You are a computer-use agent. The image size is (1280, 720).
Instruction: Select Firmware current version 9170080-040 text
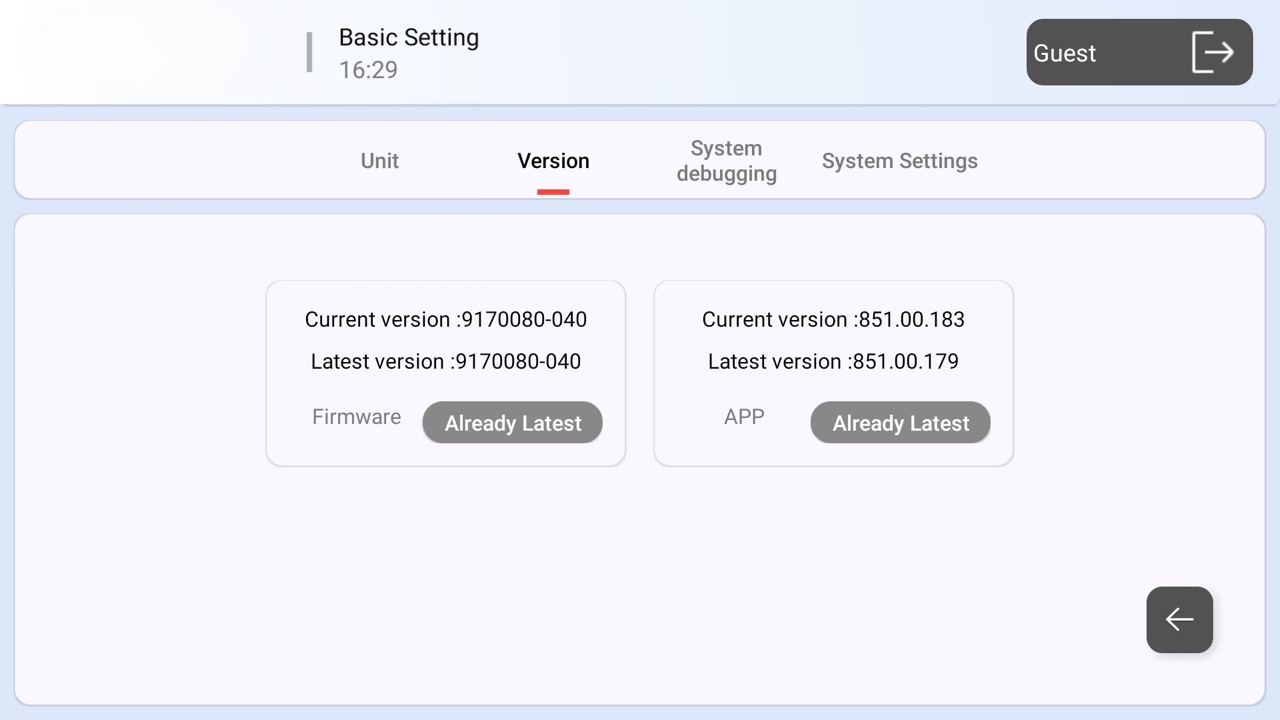tap(446, 320)
